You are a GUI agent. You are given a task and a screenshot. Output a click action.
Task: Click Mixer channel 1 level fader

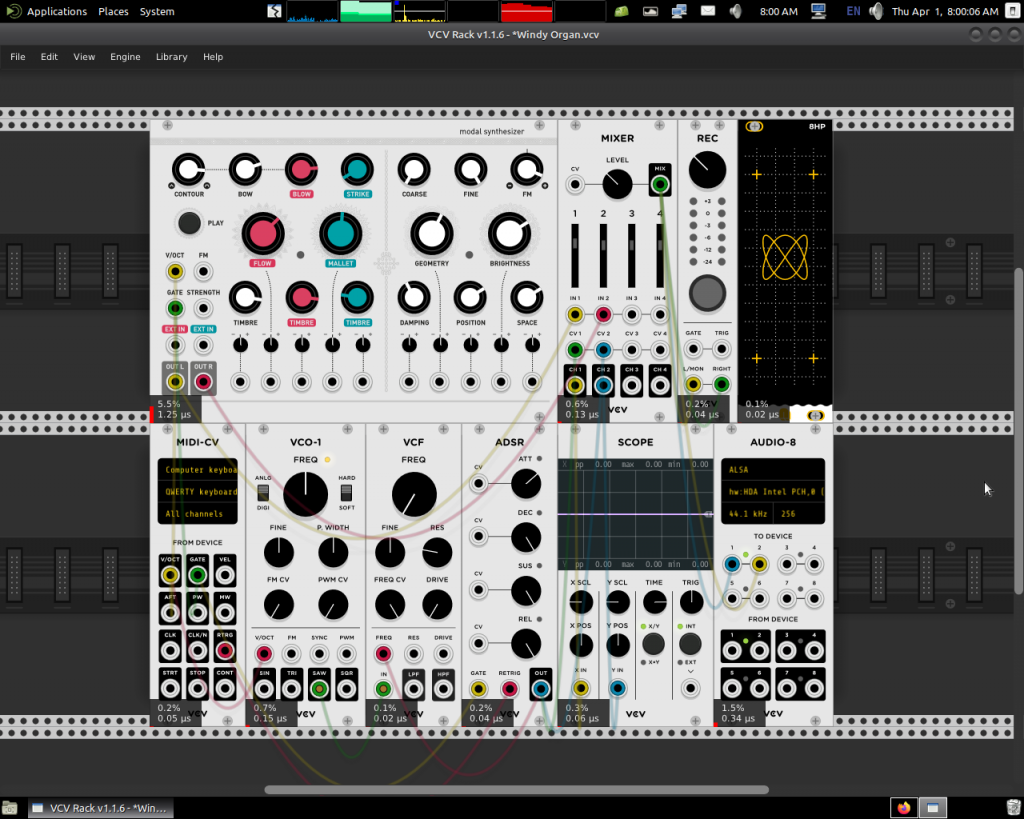tap(575, 255)
